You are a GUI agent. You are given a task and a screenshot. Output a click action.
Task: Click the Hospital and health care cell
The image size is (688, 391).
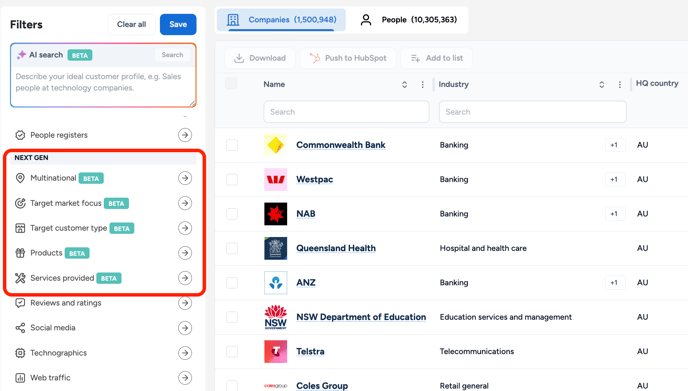(483, 248)
